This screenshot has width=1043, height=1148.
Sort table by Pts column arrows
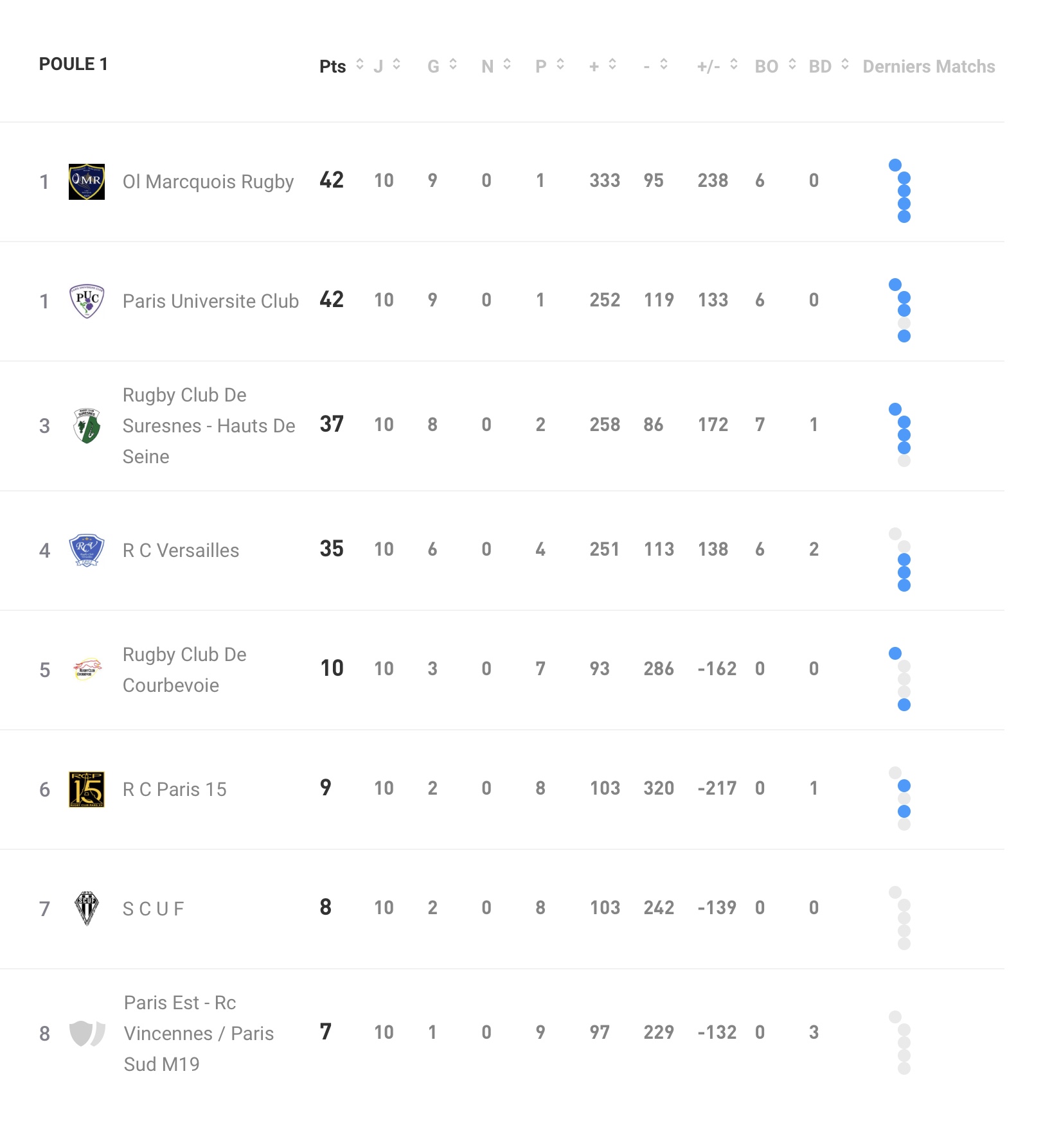coord(360,64)
